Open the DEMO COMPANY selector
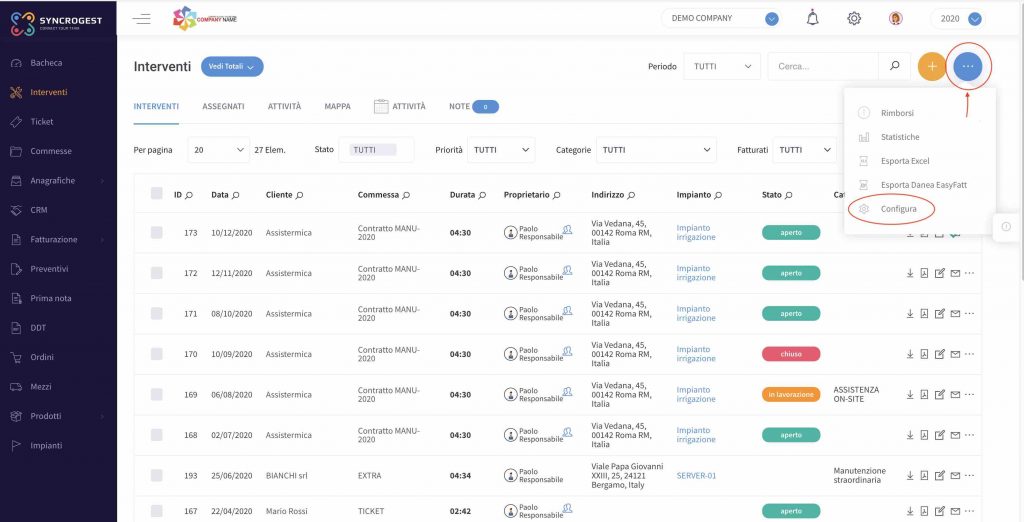The height and width of the screenshot is (522, 1024). 722,18
